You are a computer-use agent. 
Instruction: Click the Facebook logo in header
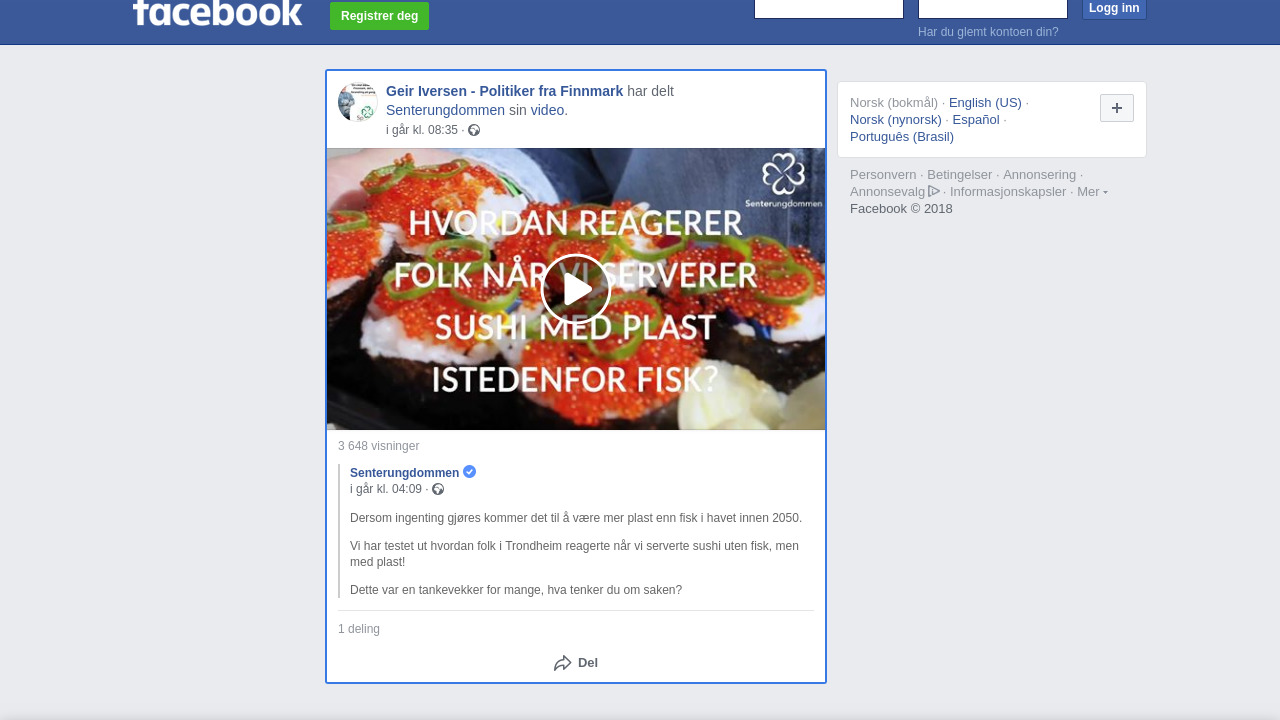(x=217, y=12)
